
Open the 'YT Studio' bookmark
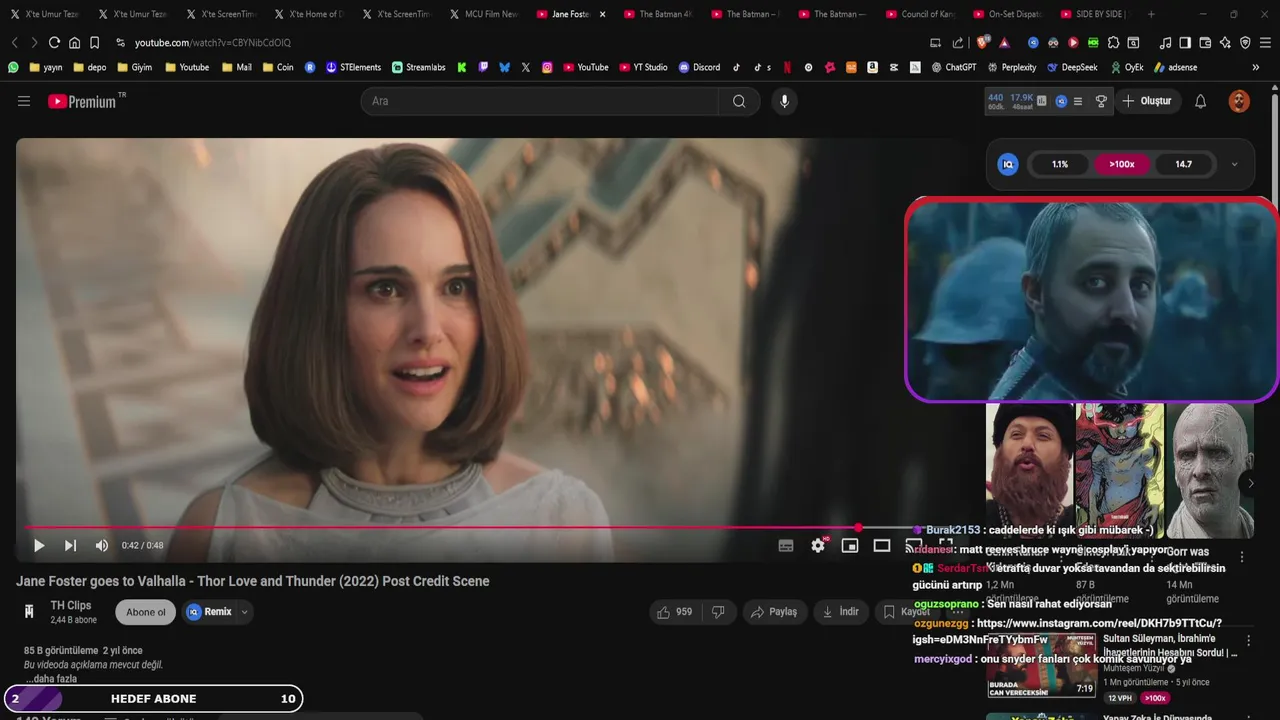[642, 67]
